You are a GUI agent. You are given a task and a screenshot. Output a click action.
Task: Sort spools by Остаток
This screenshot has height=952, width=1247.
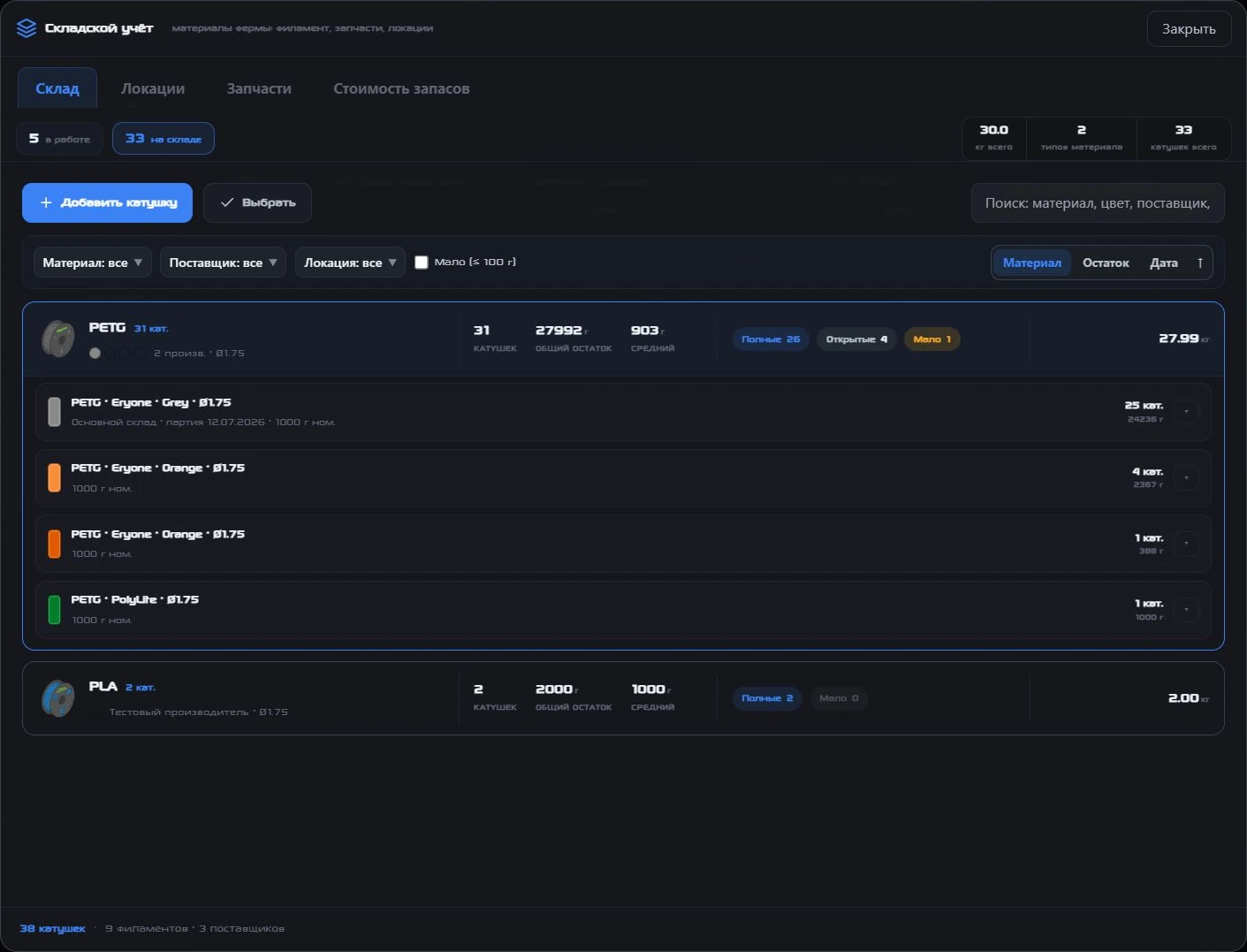click(x=1106, y=263)
